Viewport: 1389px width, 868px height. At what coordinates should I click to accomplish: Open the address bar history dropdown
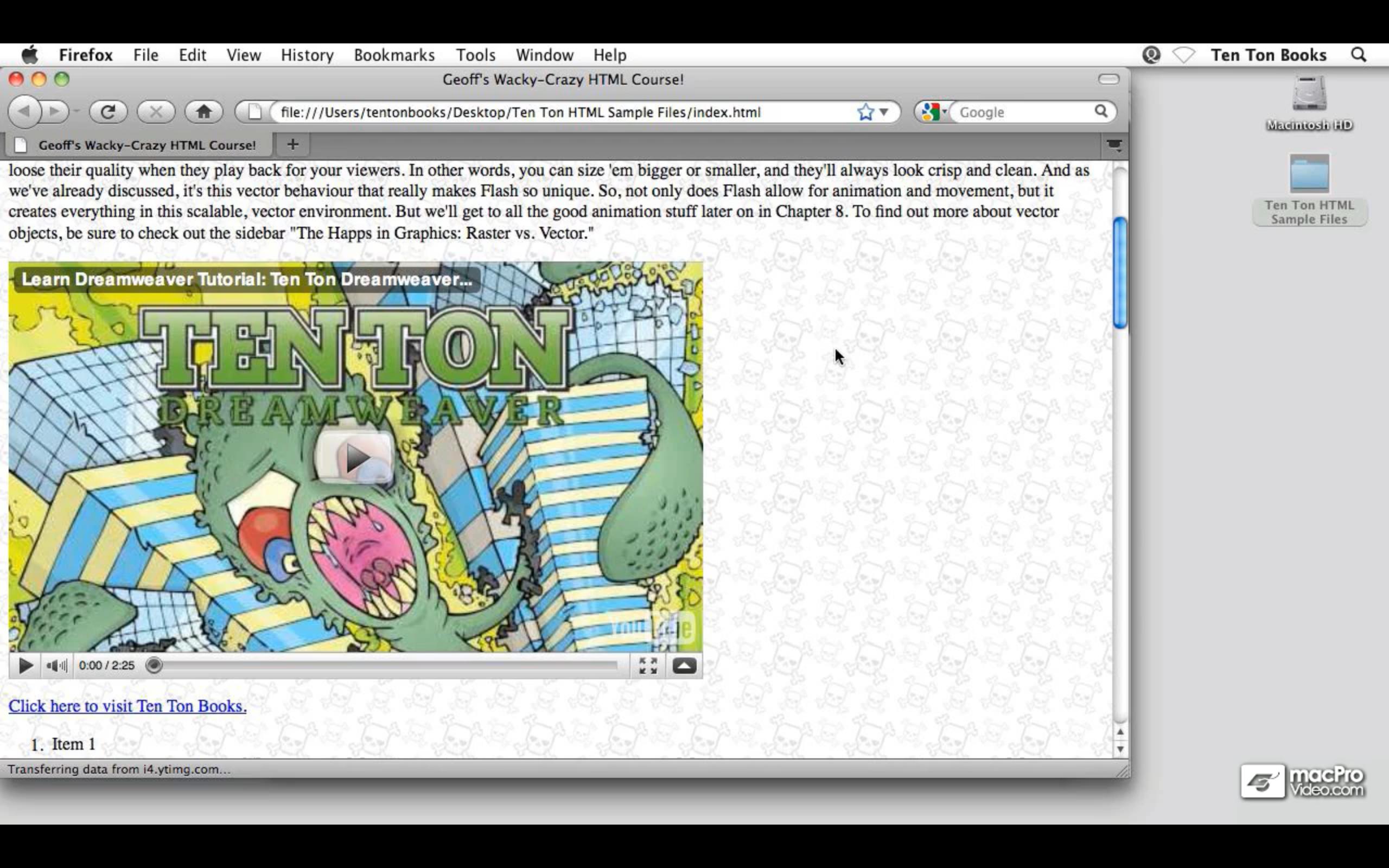coord(884,112)
